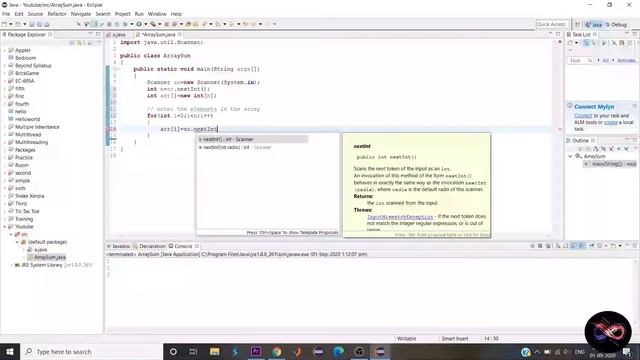Click the taskbar search box
Viewport: 640px width, 360px height.
click(x=91, y=352)
